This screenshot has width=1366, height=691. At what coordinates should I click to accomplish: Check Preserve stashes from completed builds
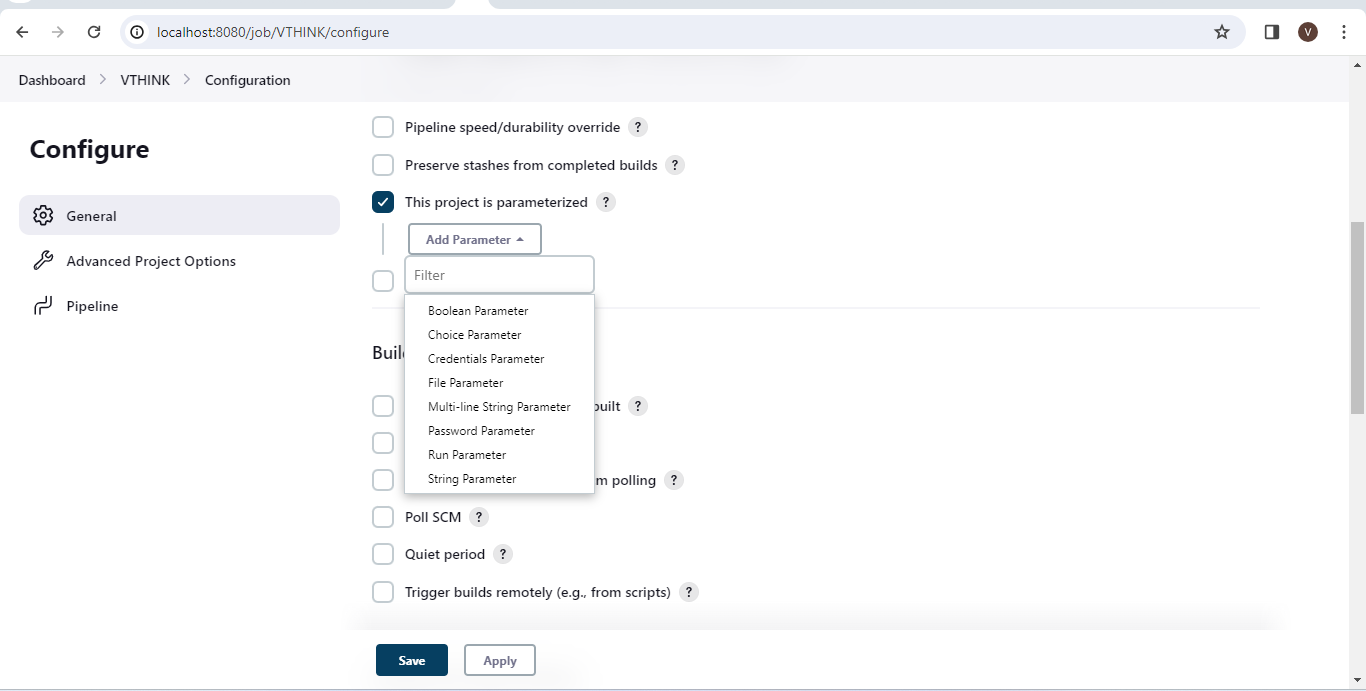click(383, 165)
